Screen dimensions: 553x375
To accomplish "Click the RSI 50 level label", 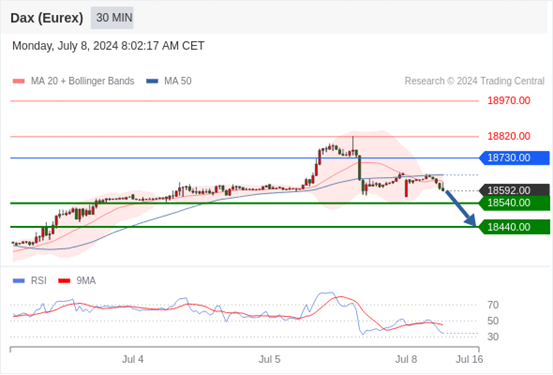I will click(x=493, y=321).
